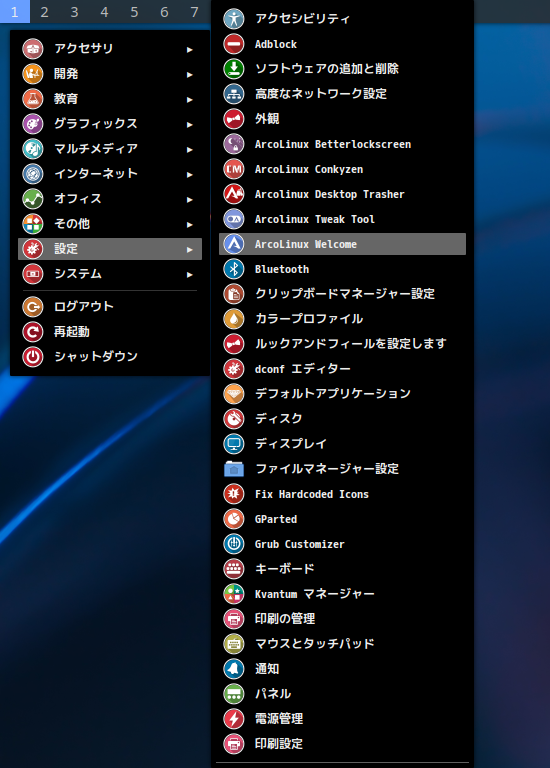550x768 pixels.
Task: Open デフォルトアプリケーション settings
Action: point(342,394)
